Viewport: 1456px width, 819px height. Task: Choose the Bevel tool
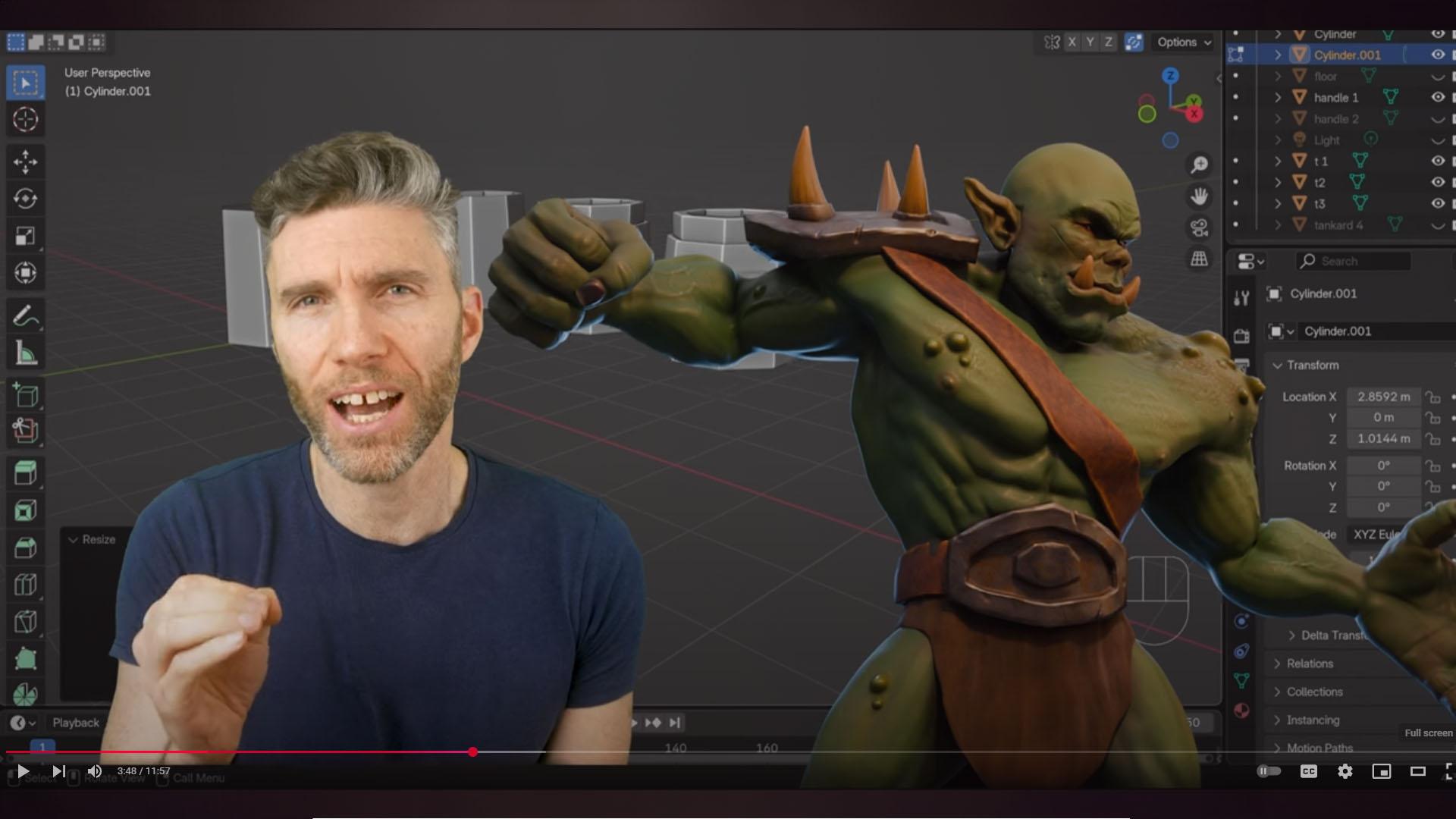pyautogui.click(x=25, y=548)
